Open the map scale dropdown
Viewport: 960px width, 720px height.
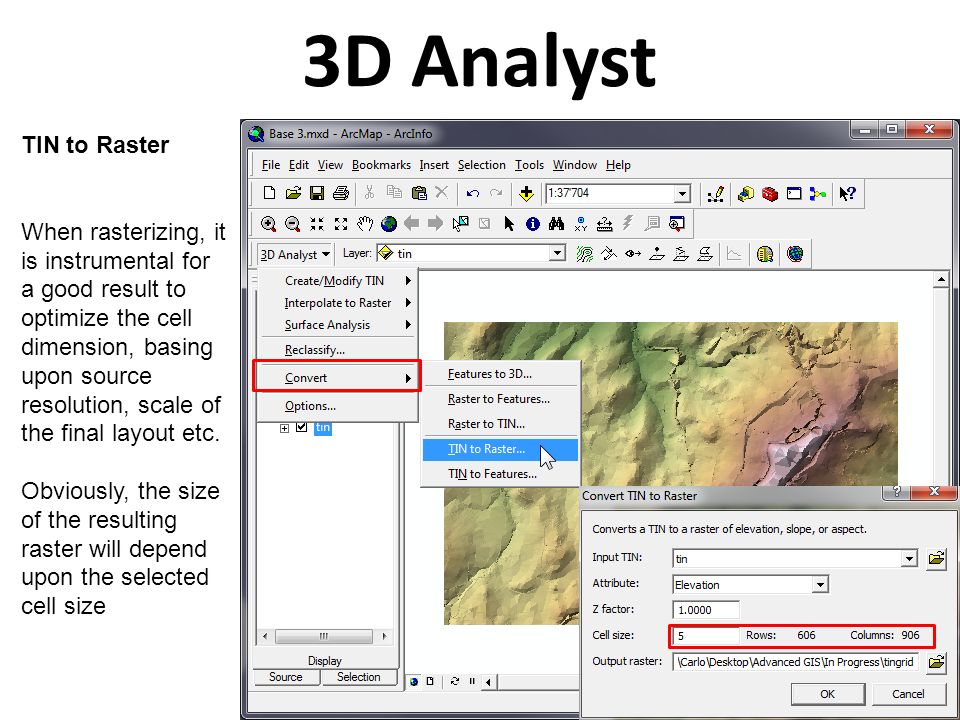coord(683,194)
